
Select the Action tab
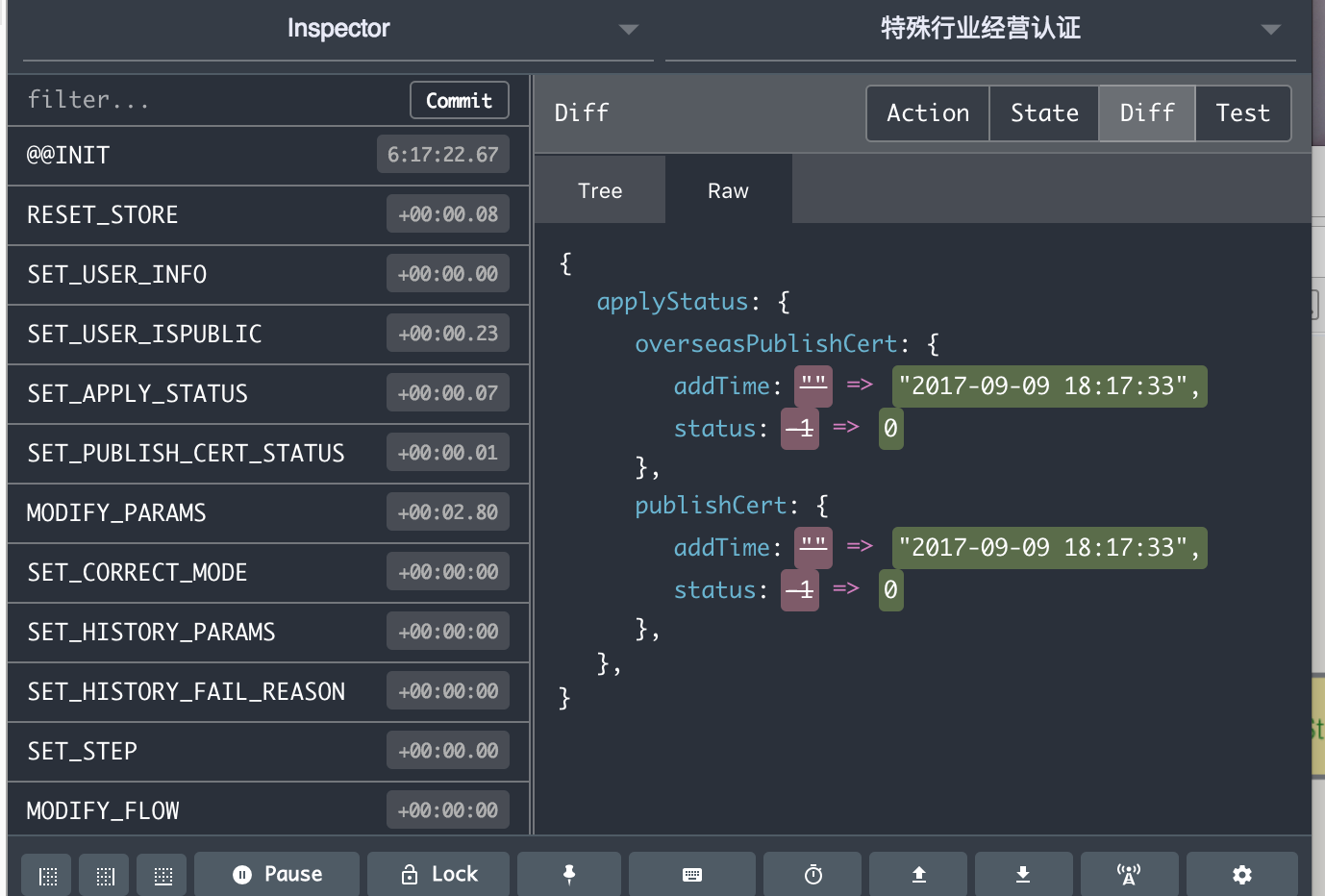click(x=928, y=113)
